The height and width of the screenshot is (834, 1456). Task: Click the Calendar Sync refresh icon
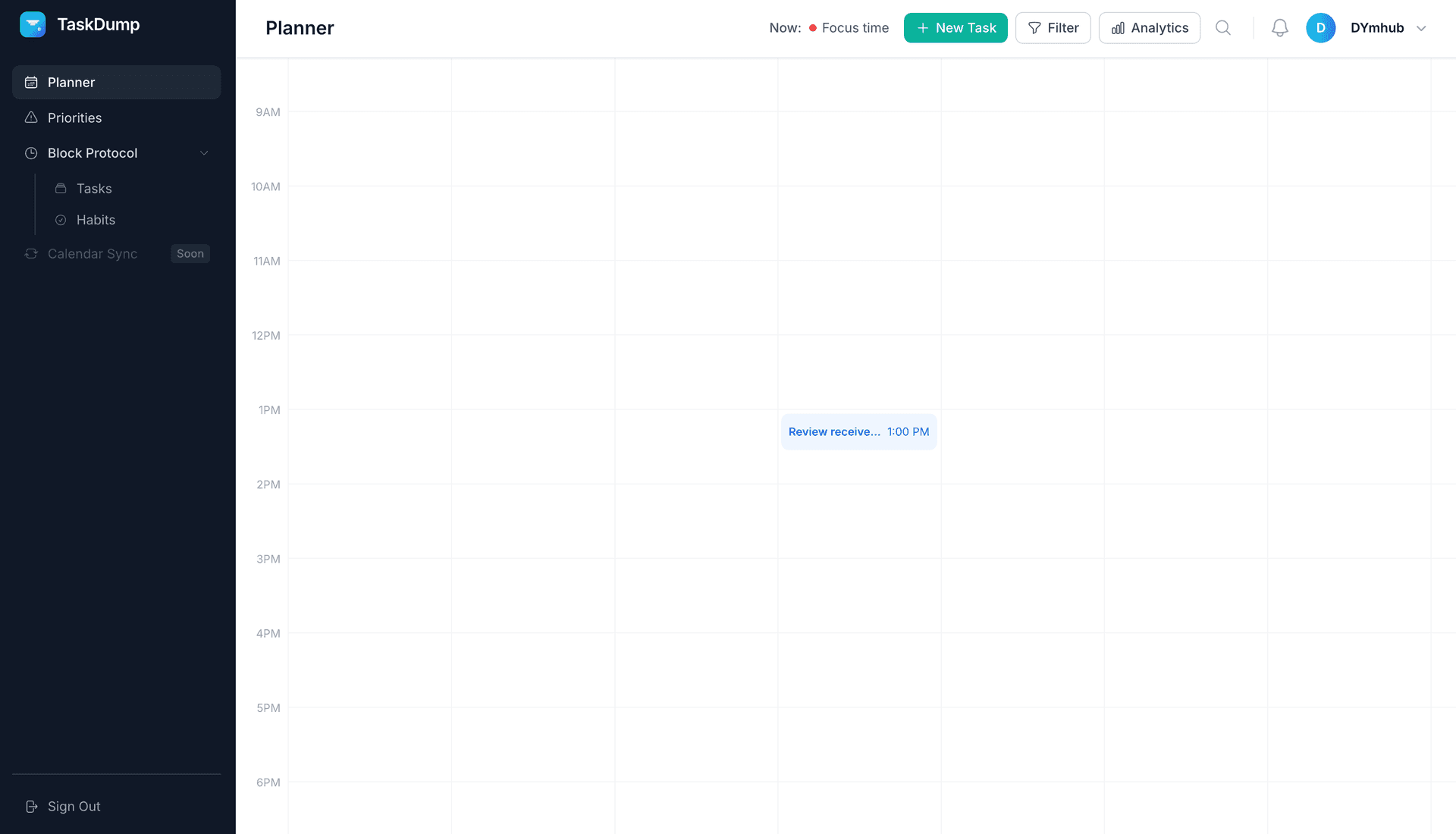[31, 253]
